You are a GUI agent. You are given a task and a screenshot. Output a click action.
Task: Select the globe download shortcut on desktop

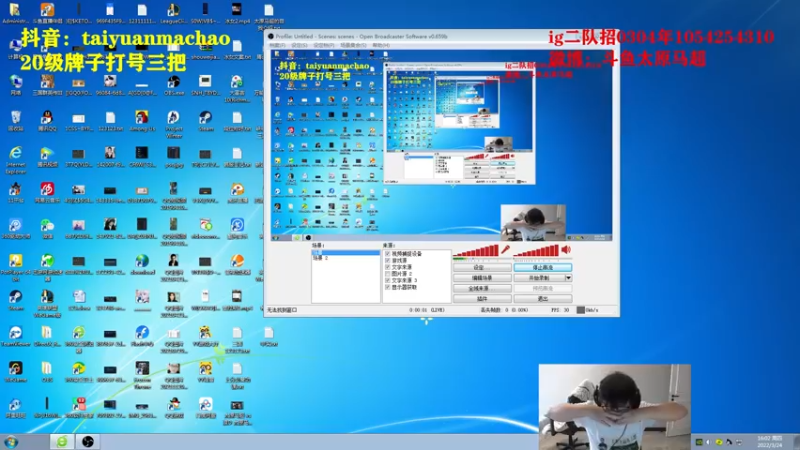point(142,264)
